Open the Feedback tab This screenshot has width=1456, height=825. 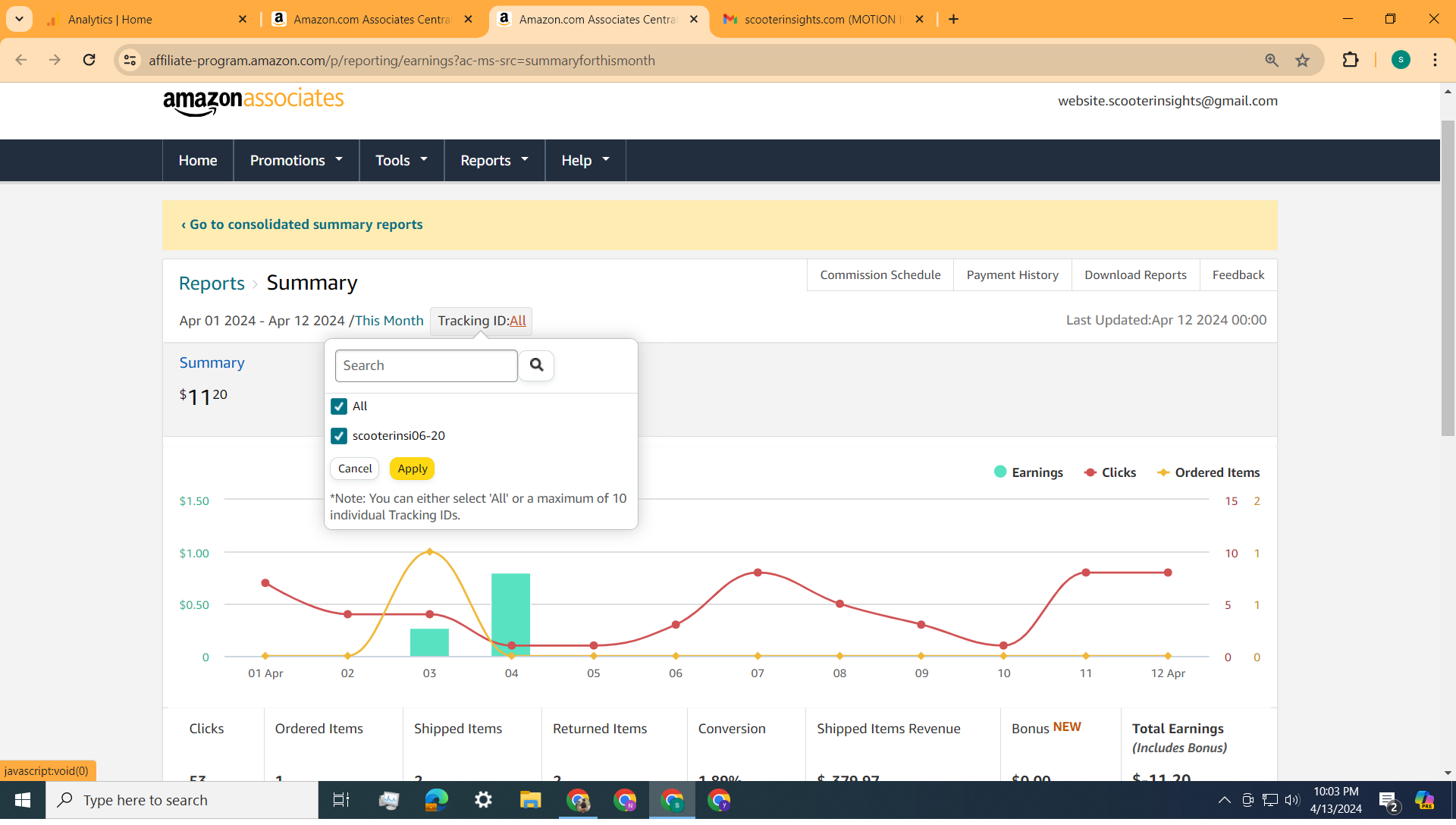pos(1238,275)
